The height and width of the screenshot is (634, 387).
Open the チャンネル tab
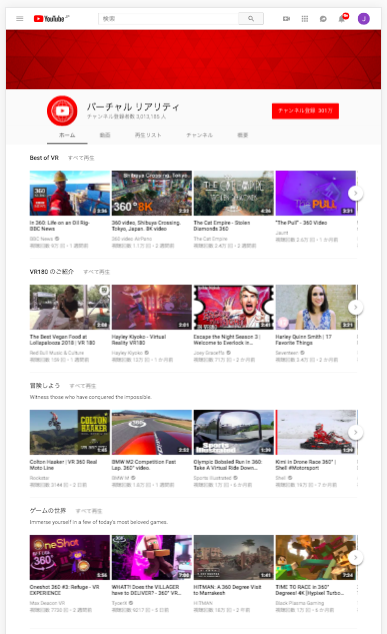pos(199,135)
